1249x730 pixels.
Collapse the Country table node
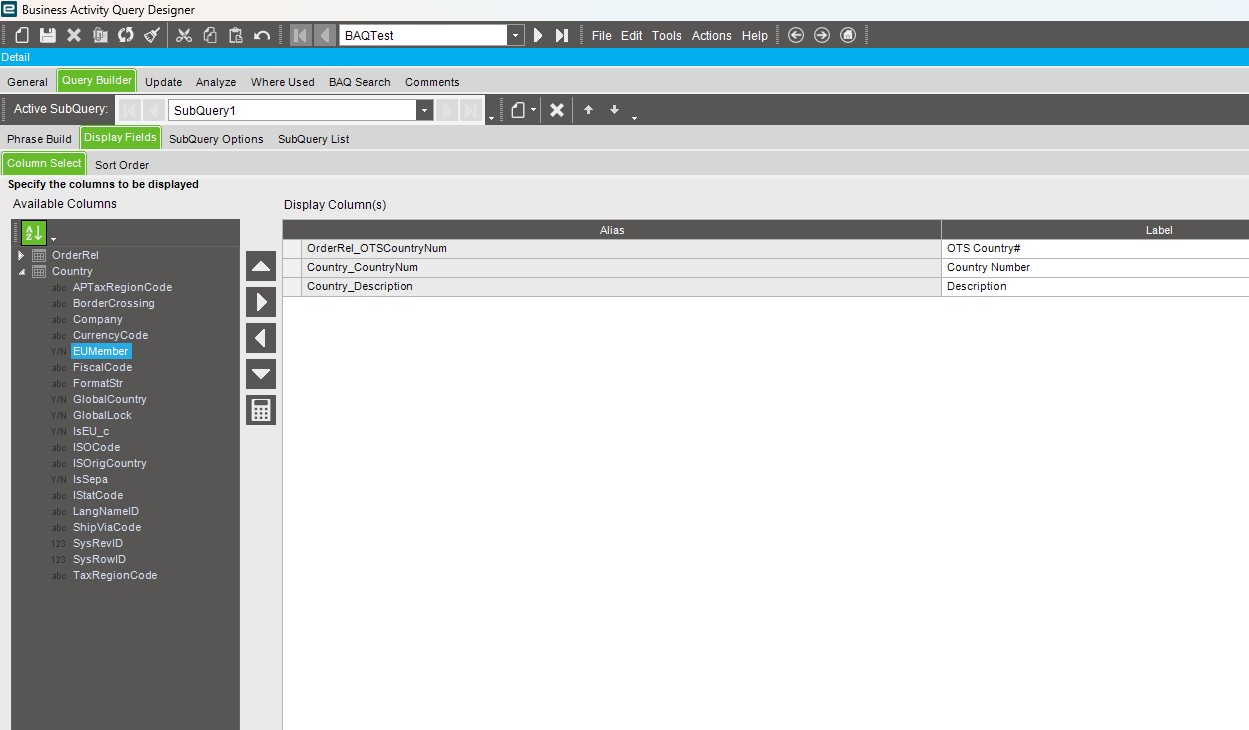tap(21, 271)
